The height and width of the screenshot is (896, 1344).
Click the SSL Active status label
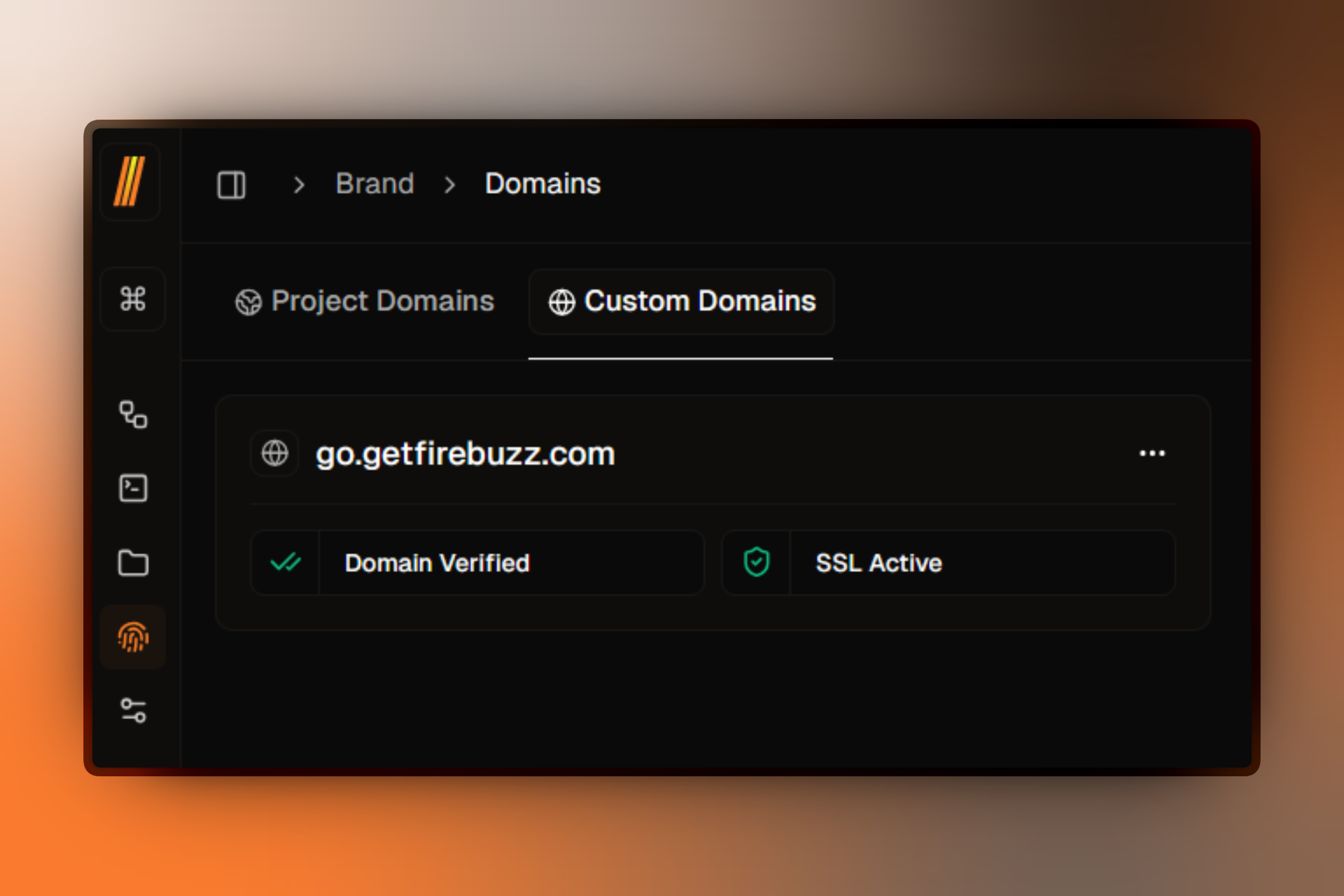click(x=879, y=563)
